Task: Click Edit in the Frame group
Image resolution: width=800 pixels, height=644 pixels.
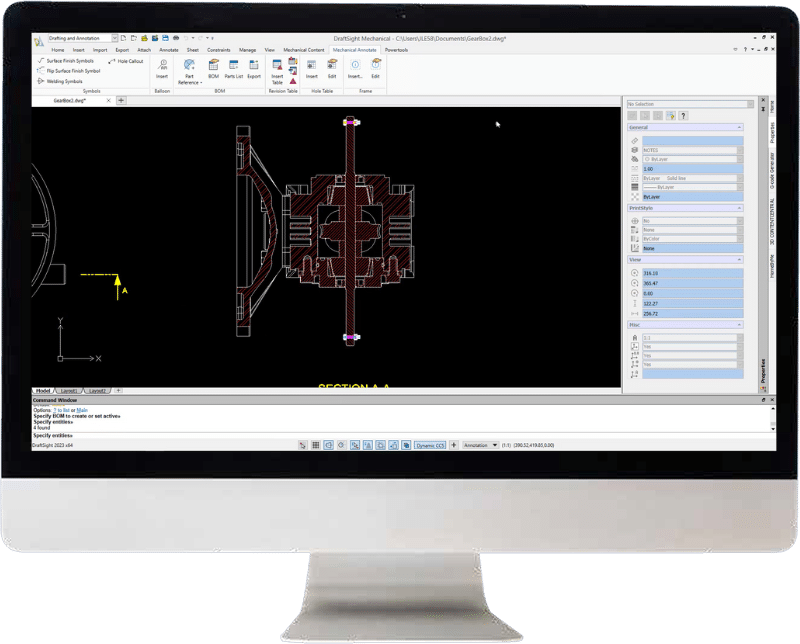Action: (x=376, y=68)
